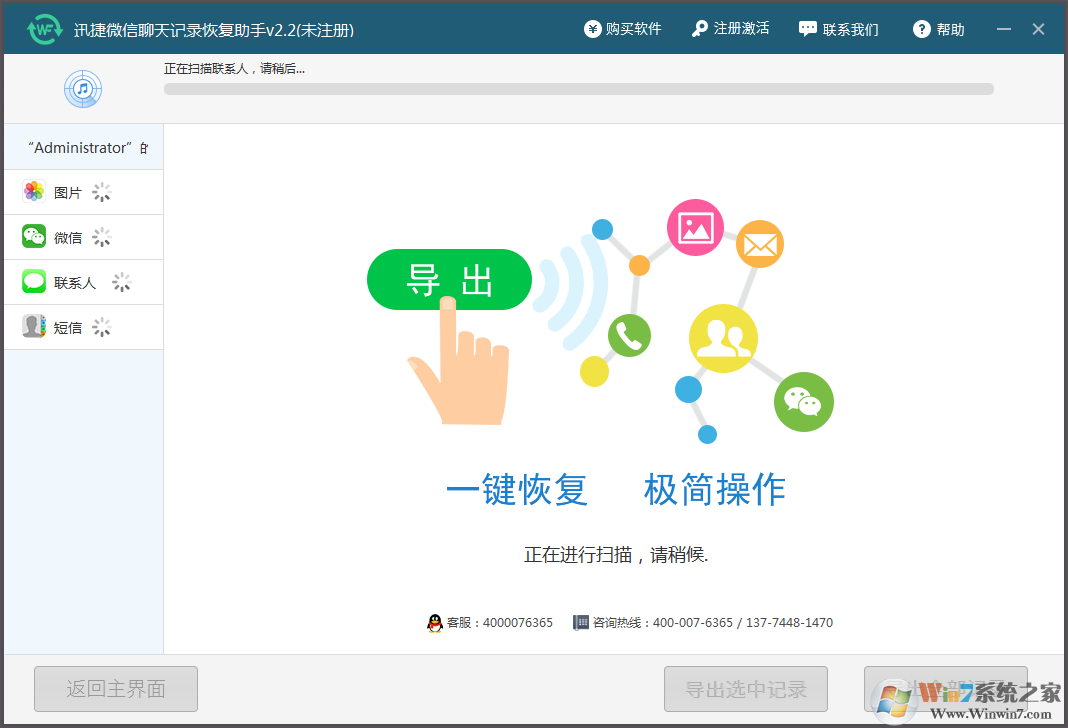Viewport: 1068px width, 728px height.
Task: Click the scanning progress bar
Action: coord(578,89)
